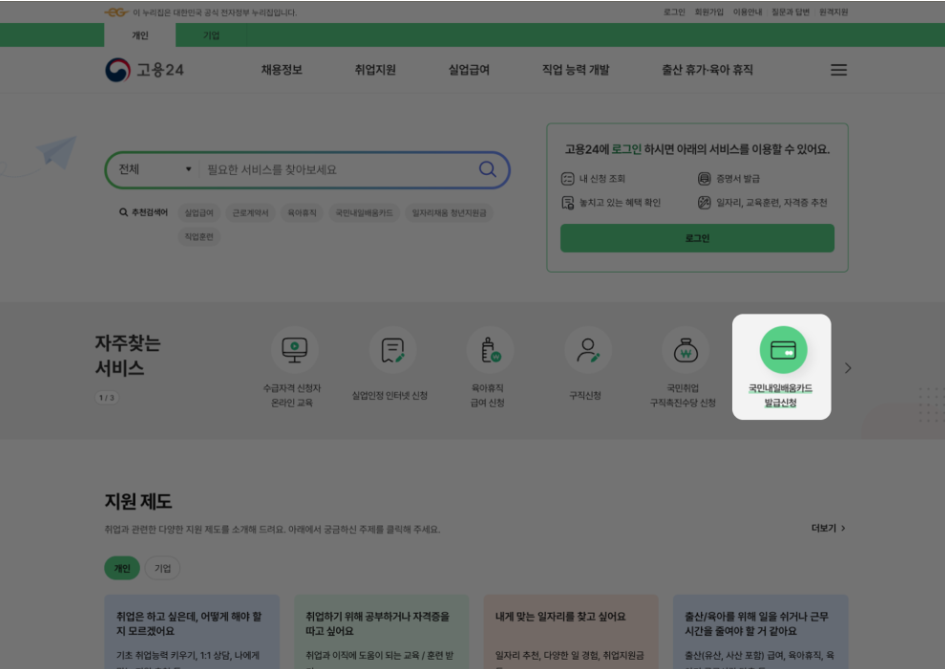Click 일자리, 교육훈련, 자격증 추천 icon
The width and height of the screenshot is (945, 669).
(704, 203)
